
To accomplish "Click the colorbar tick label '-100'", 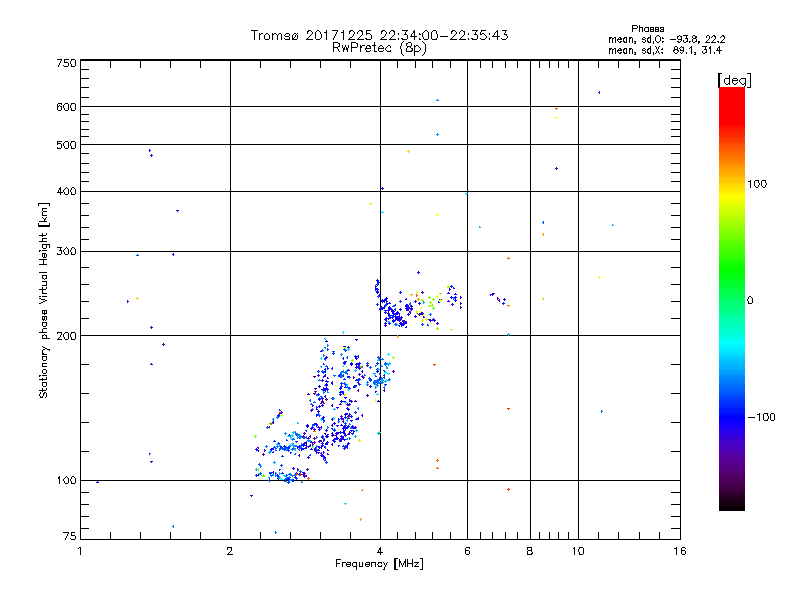I will click(761, 417).
